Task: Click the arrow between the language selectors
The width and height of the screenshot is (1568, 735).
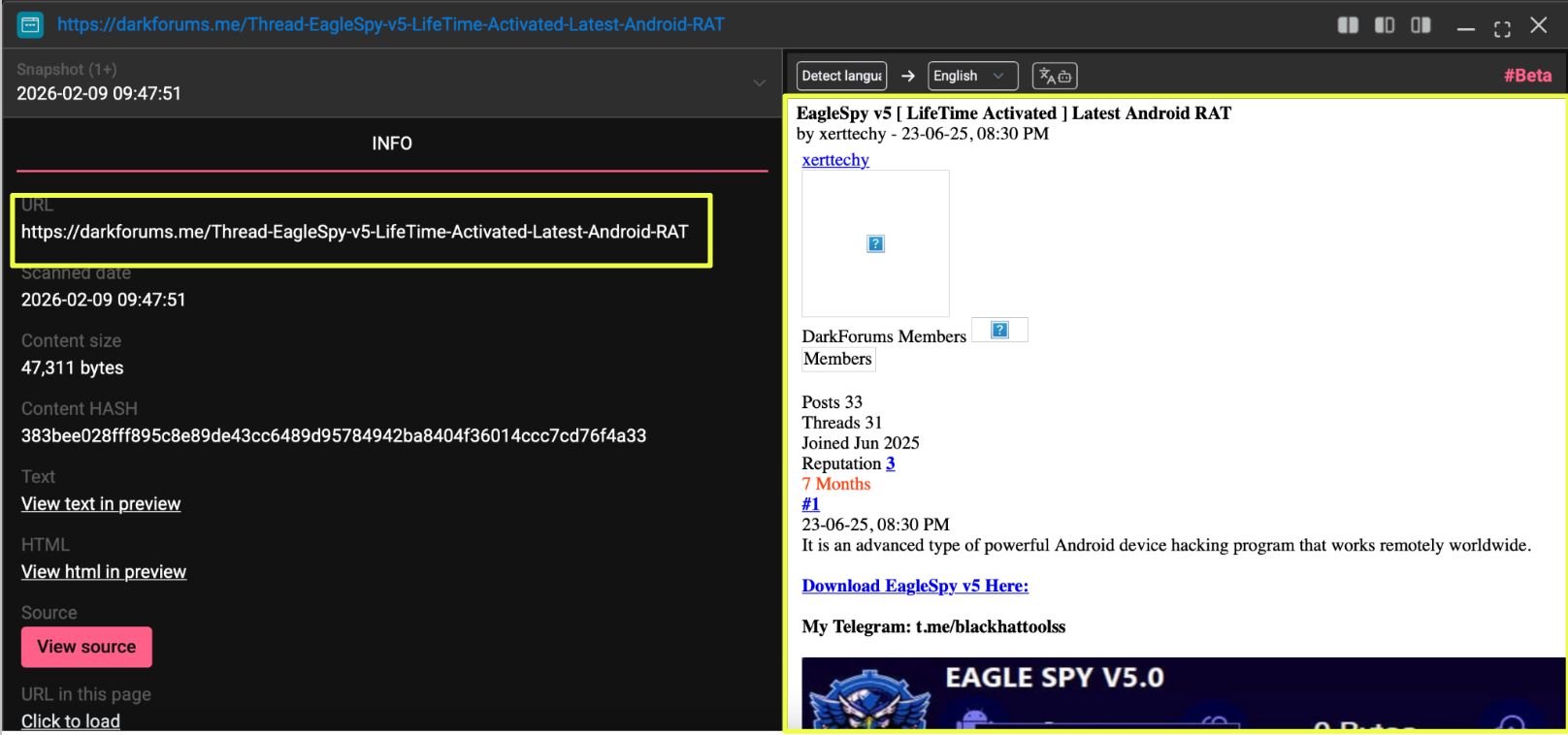Action: (x=908, y=76)
